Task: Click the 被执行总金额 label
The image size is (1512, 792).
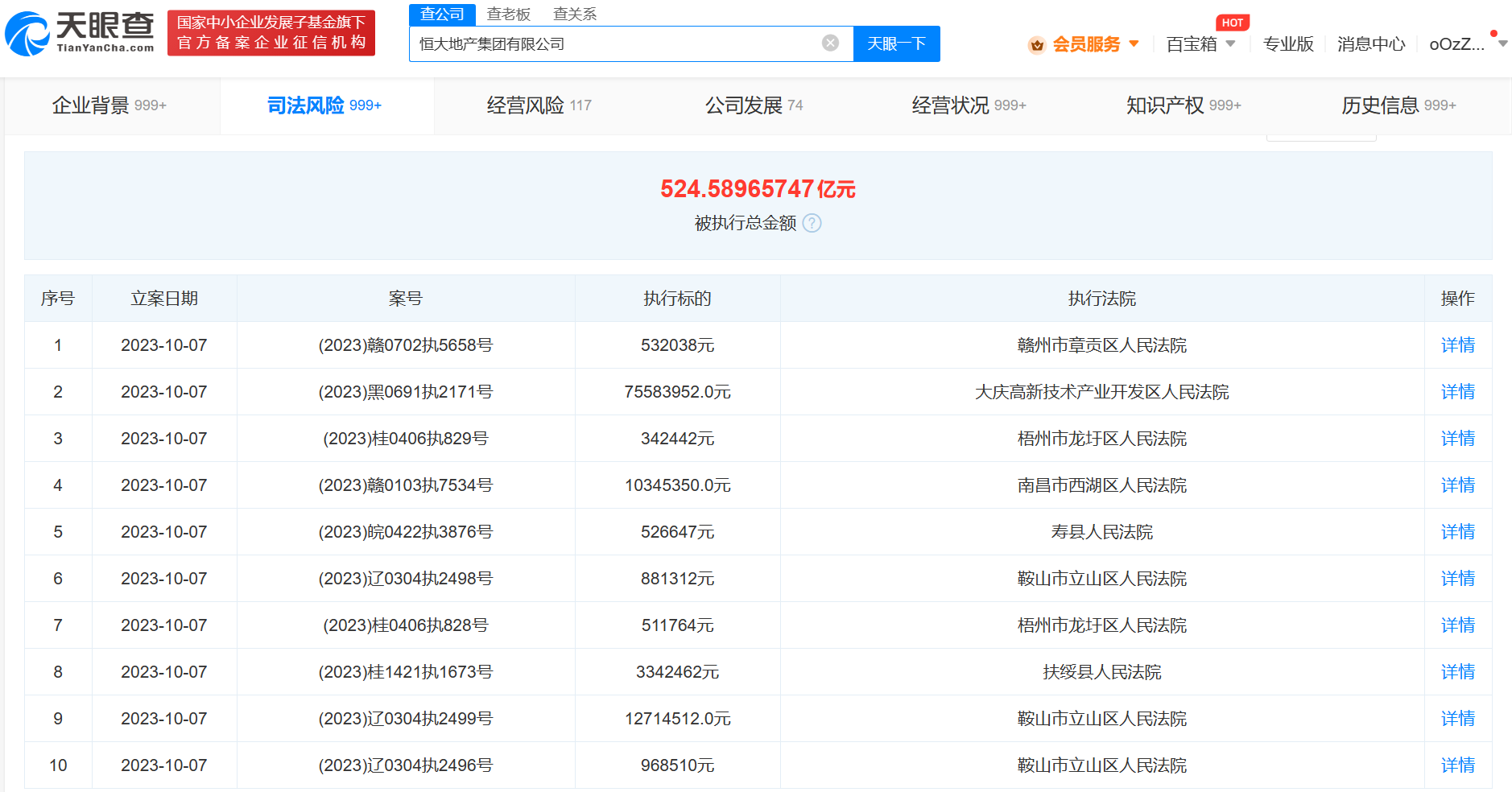Action: click(x=746, y=223)
